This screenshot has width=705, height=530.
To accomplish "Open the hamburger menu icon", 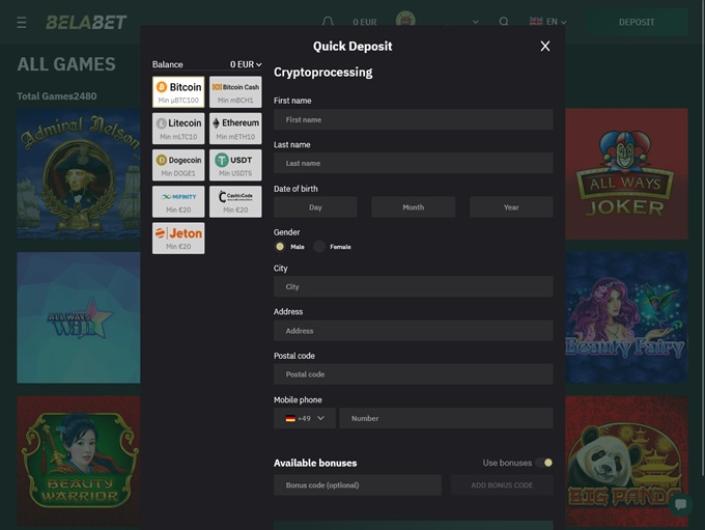I will coord(21,22).
